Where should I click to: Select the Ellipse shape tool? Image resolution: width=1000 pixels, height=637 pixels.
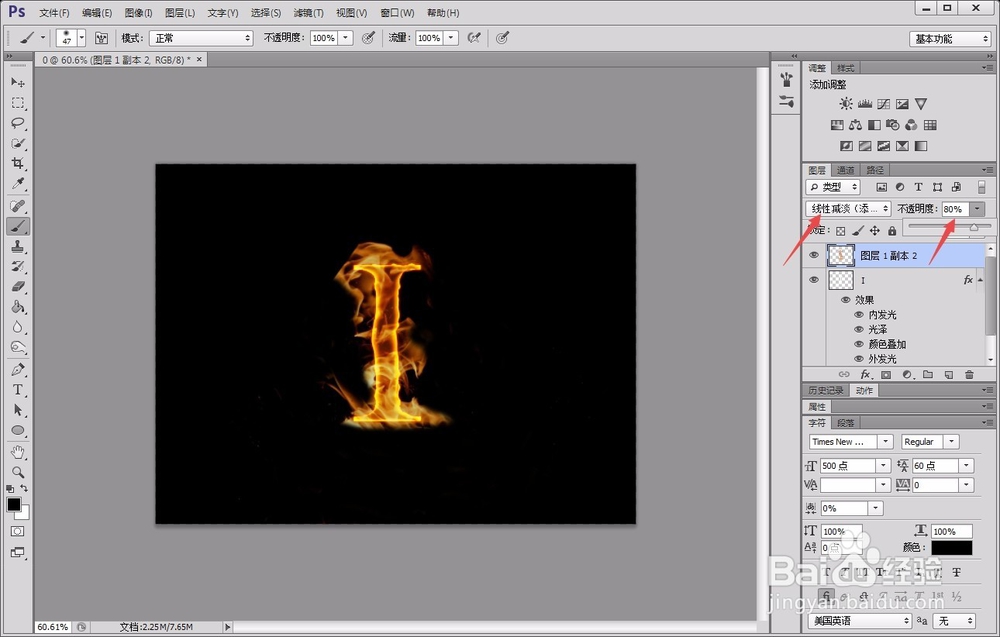click(x=18, y=430)
